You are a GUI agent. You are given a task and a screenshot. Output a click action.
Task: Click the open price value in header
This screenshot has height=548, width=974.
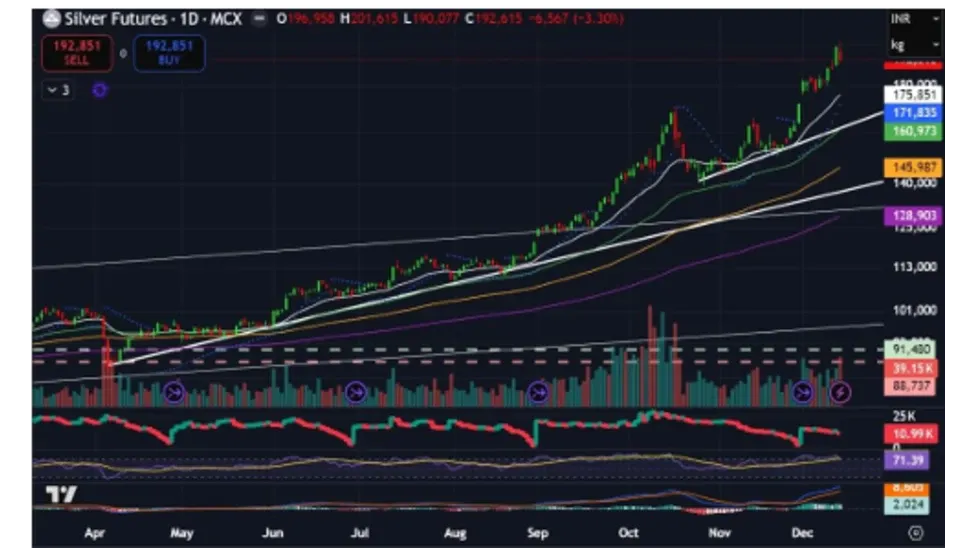(x=312, y=19)
